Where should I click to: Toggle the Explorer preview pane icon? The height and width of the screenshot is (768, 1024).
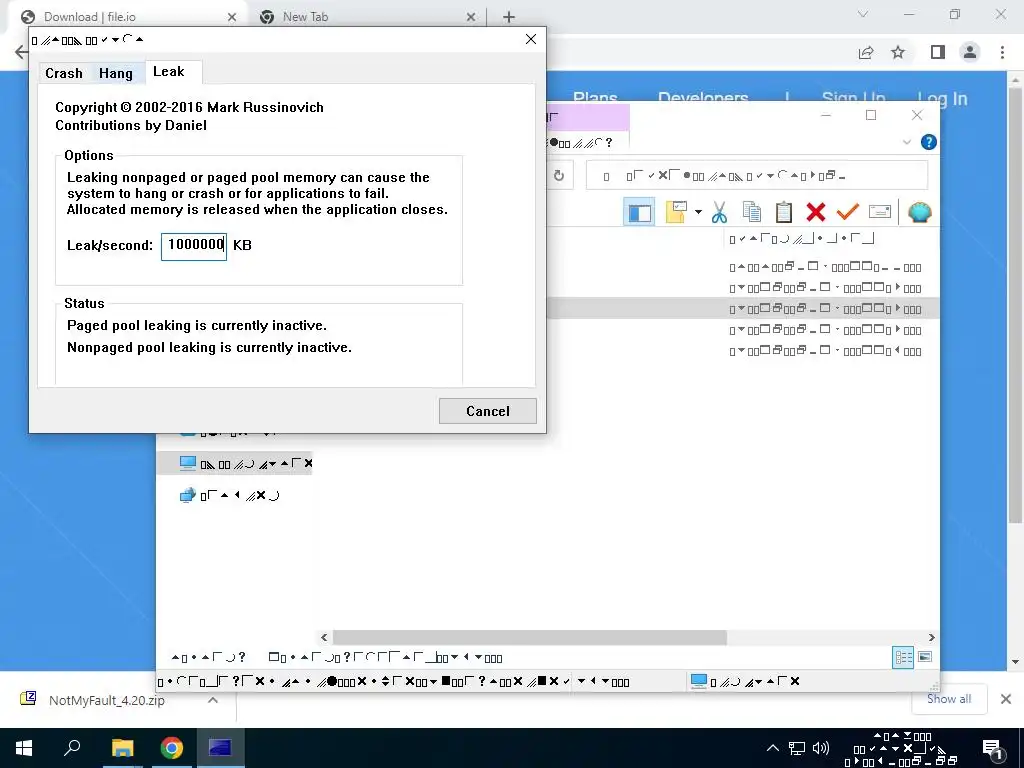tap(639, 212)
